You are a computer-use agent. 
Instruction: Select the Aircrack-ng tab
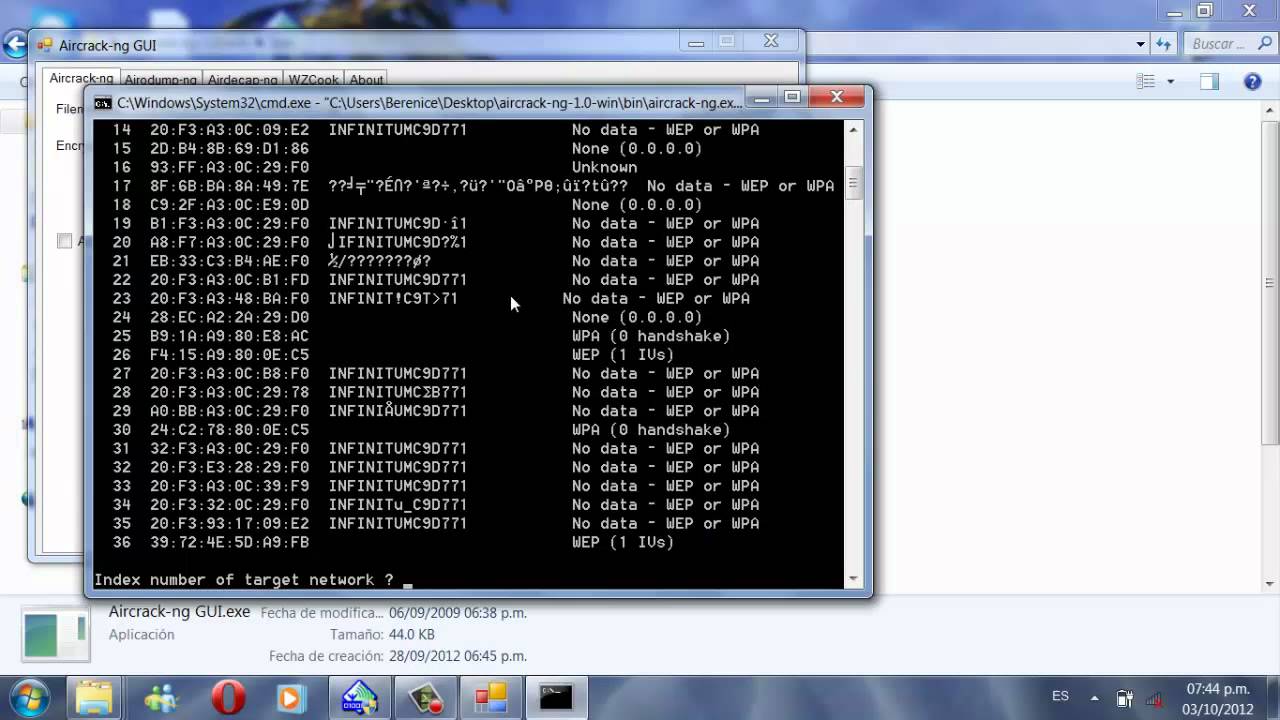click(x=81, y=79)
